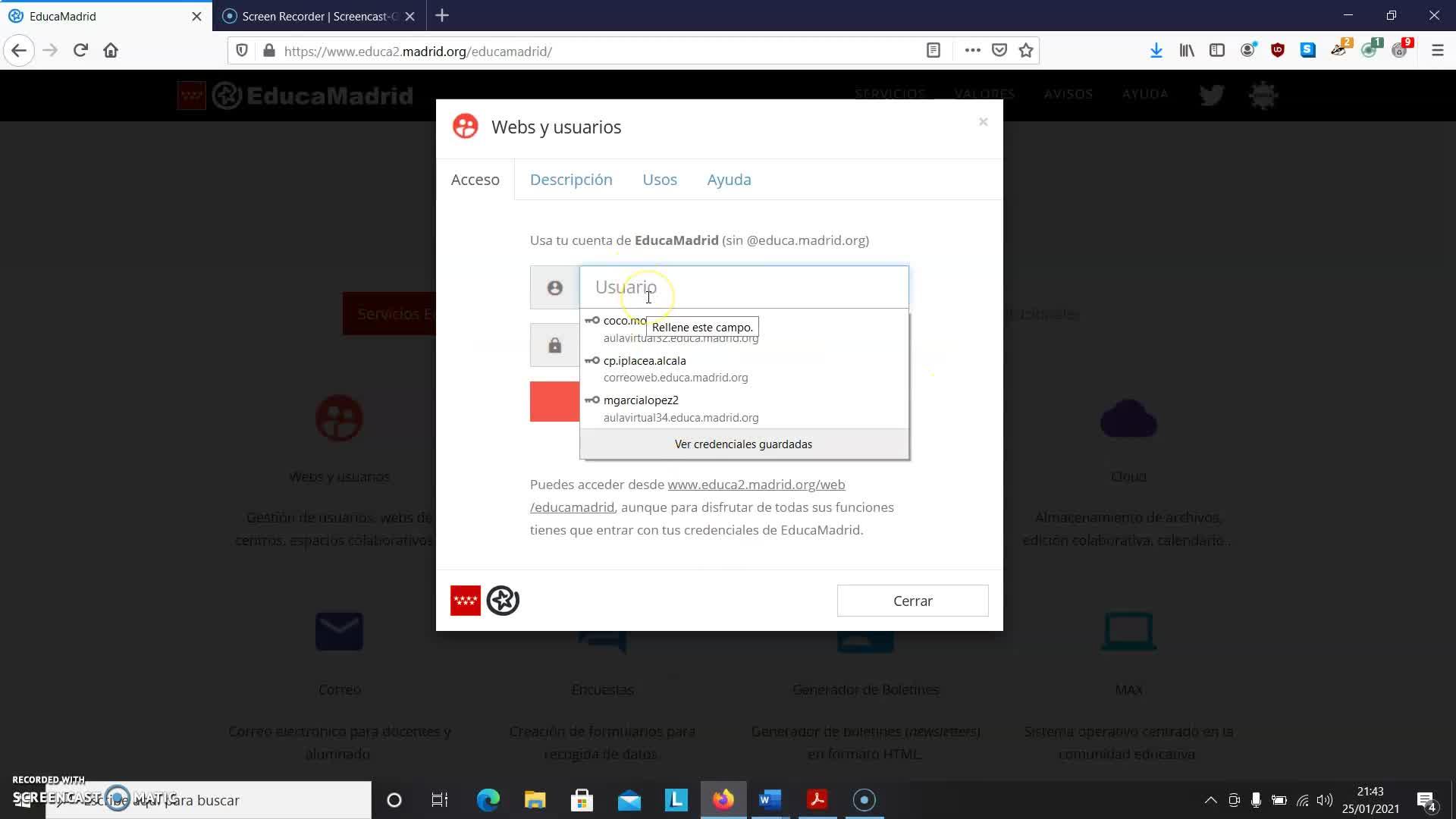Save page to Pocket icon
The image size is (1456, 819).
point(999,51)
